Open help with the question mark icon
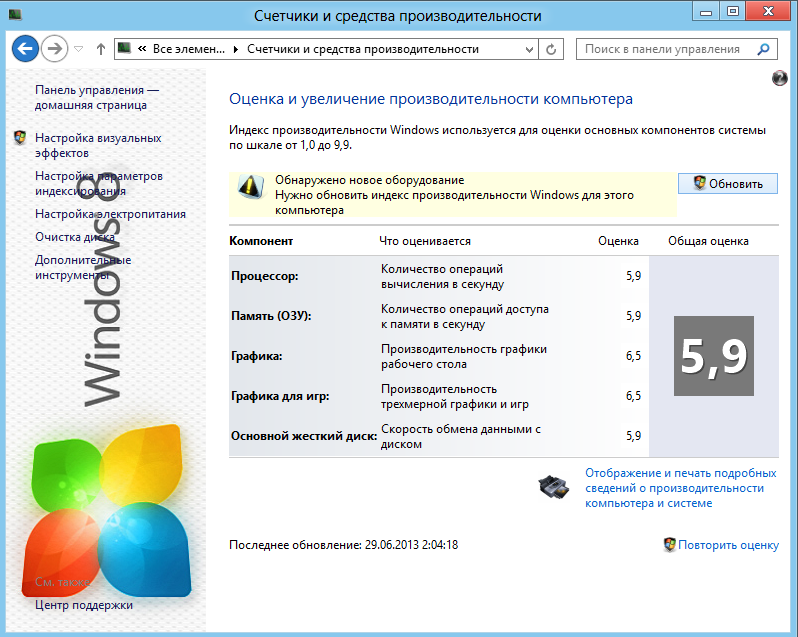 (x=780, y=78)
